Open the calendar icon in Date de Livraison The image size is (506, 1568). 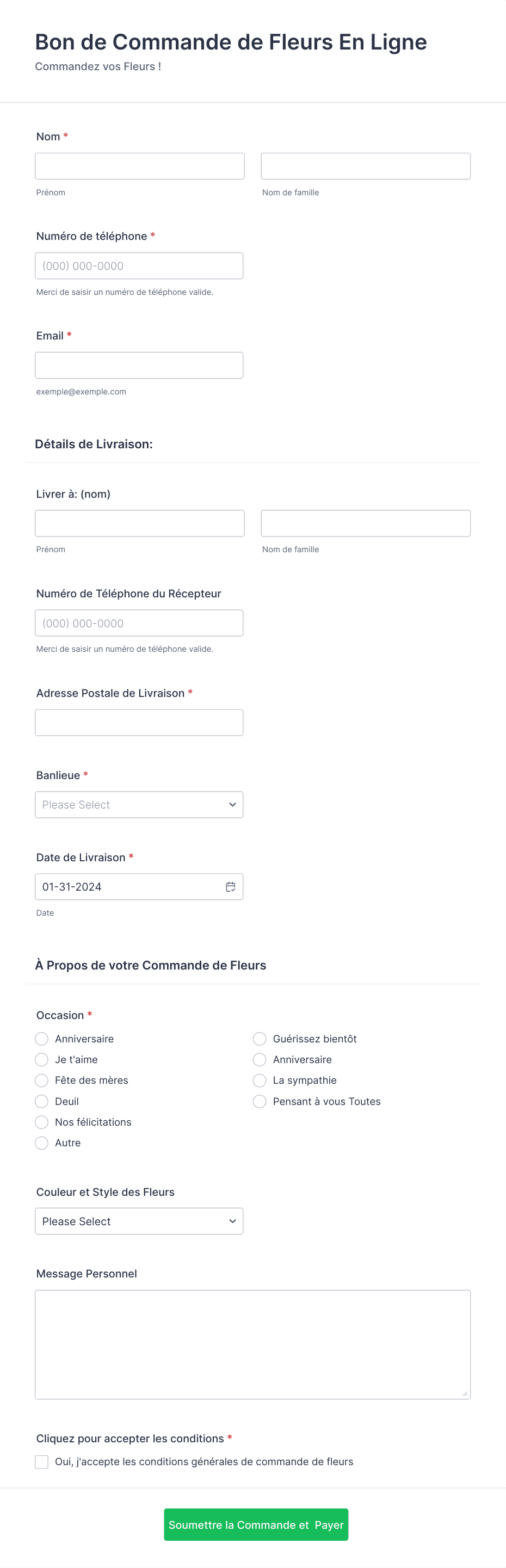tap(231, 887)
